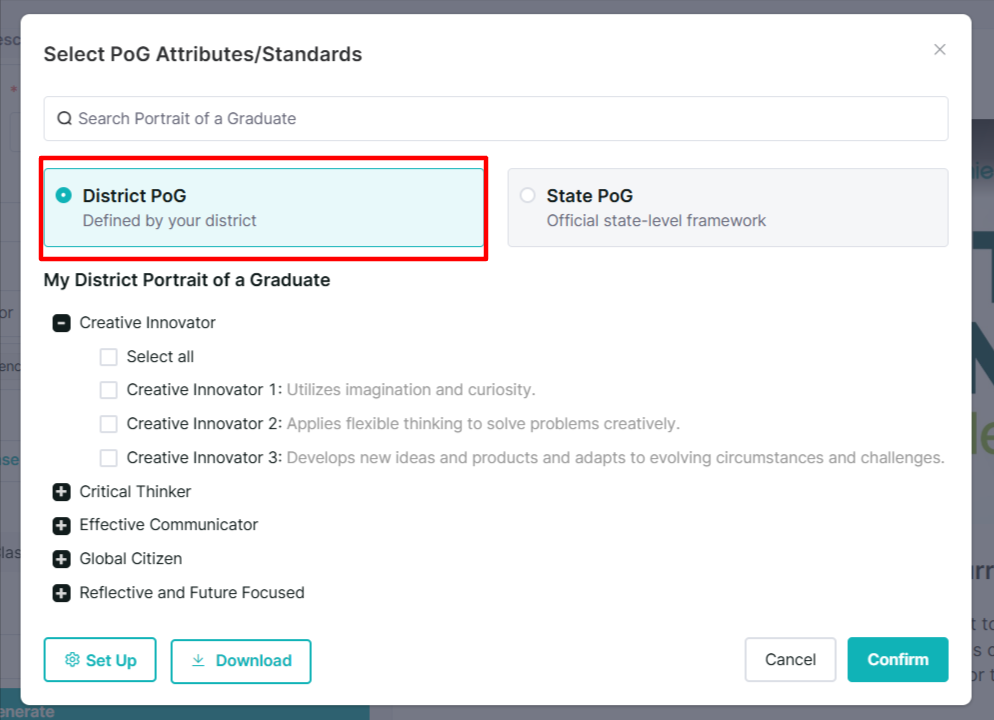Select the District PoG radio button
Viewport: 994px width, 720px height.
[63, 195]
